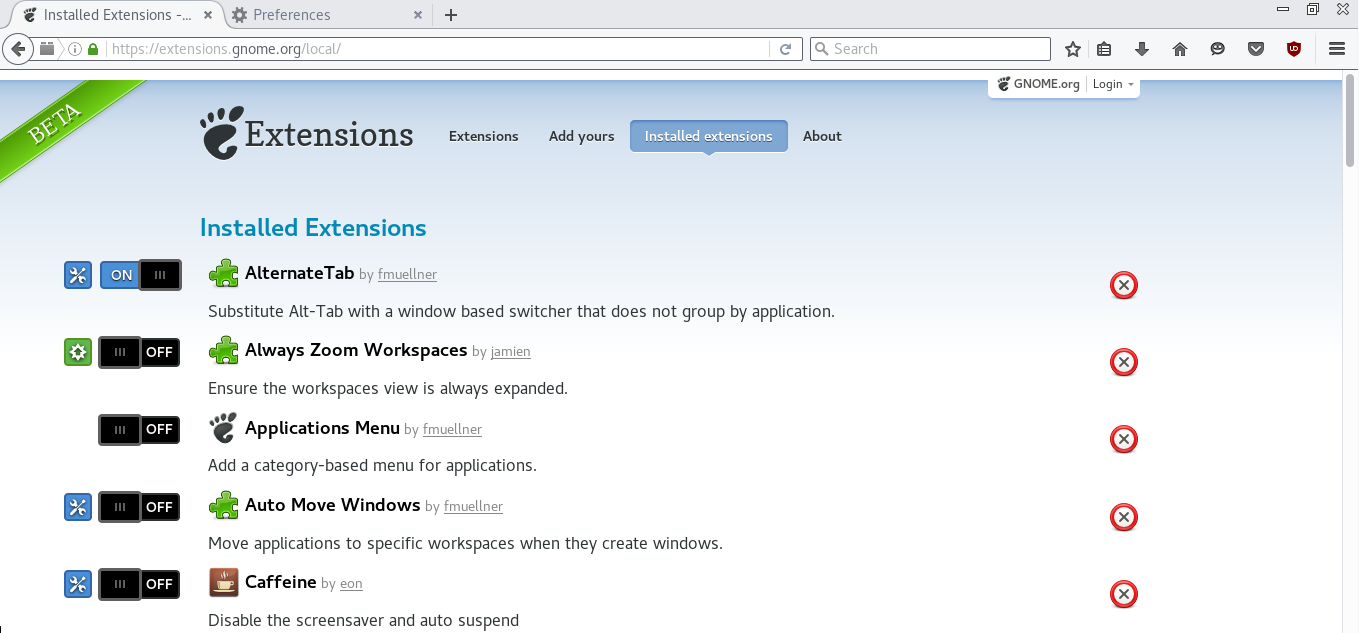Open Auto Move Windows title link
Screen dimensions: 1359x633
[x=333, y=505]
